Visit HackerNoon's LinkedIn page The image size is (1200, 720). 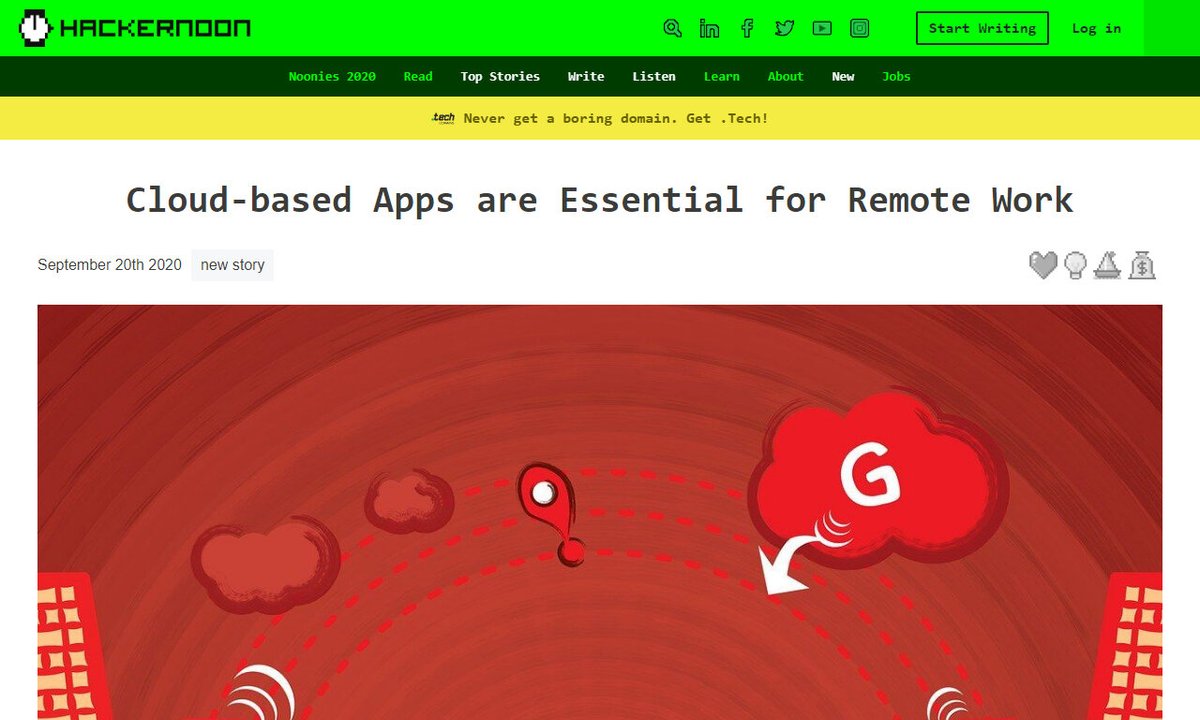click(x=709, y=28)
